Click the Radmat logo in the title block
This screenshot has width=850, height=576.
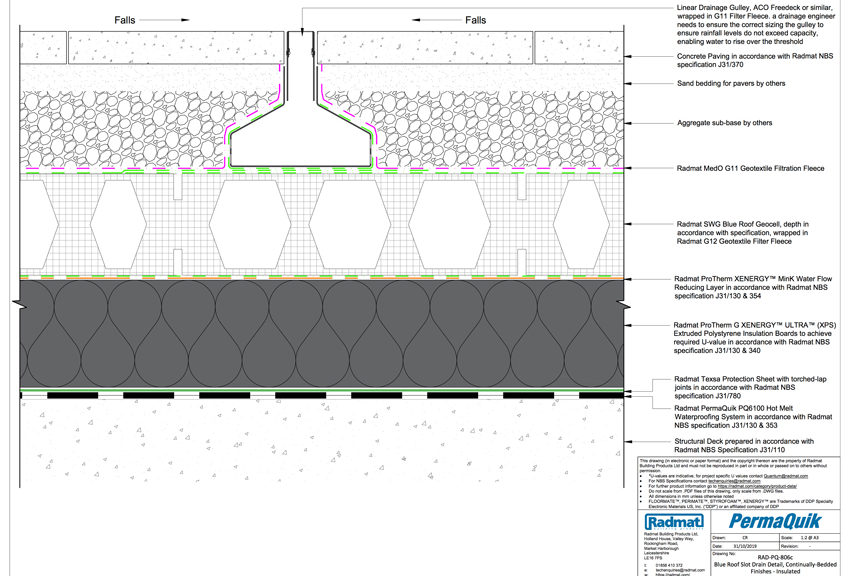click(x=676, y=520)
